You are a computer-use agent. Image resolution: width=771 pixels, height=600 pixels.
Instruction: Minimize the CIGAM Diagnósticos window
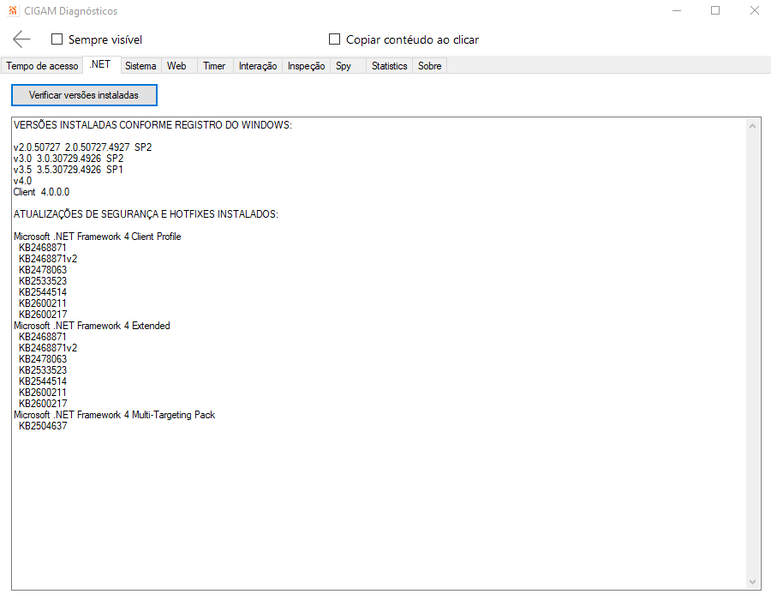click(677, 10)
